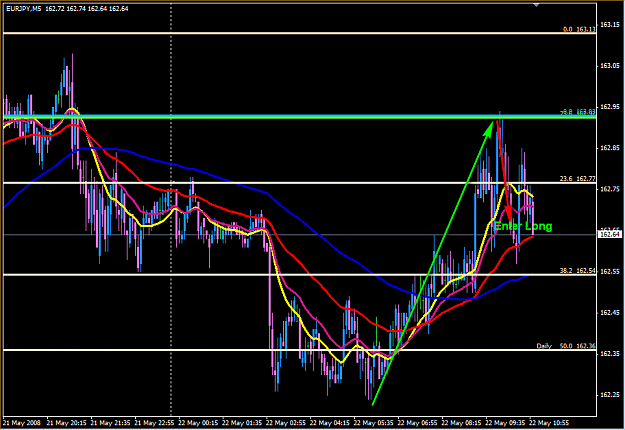Viewport: 625px width, 430px height.
Task: Click the '22 May 09:35' time label
Action: click(505, 422)
